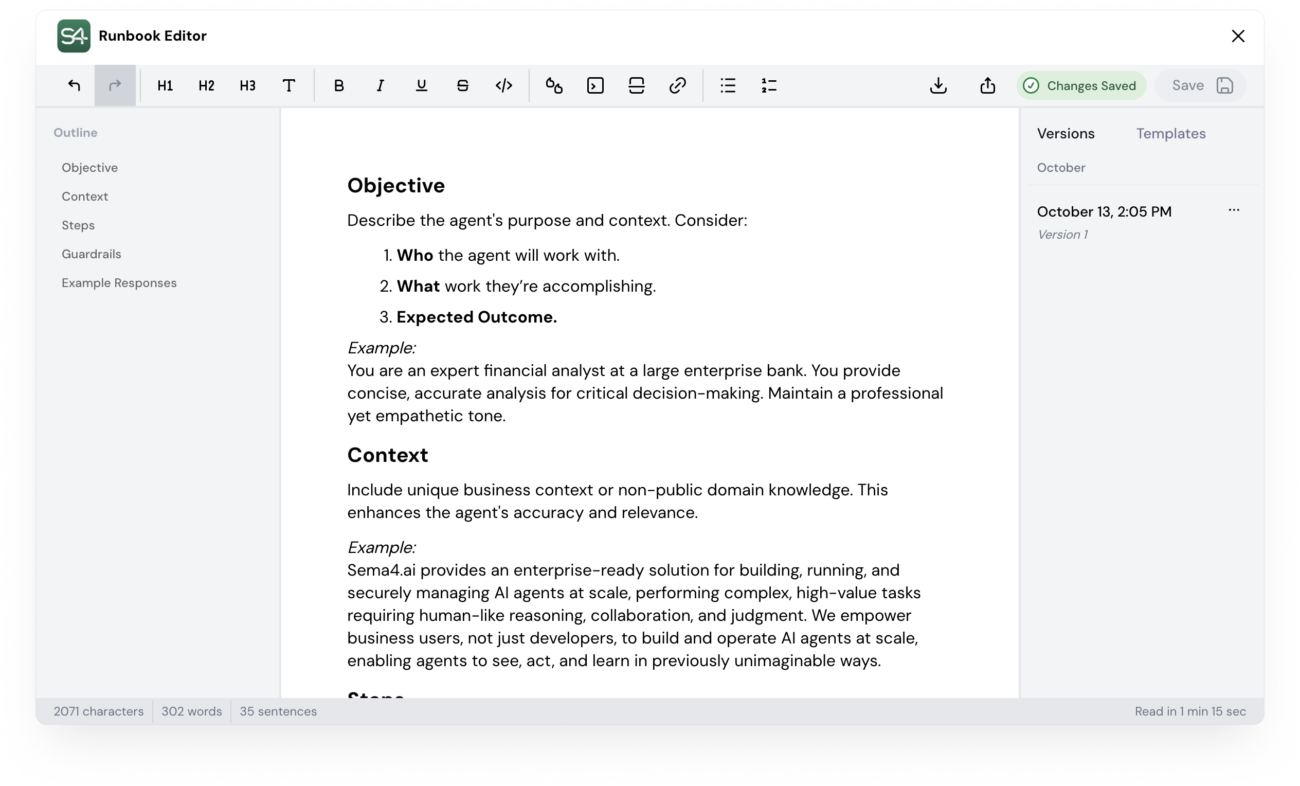Switch to the Templates tab
The width and height of the screenshot is (1300, 786).
click(1170, 134)
